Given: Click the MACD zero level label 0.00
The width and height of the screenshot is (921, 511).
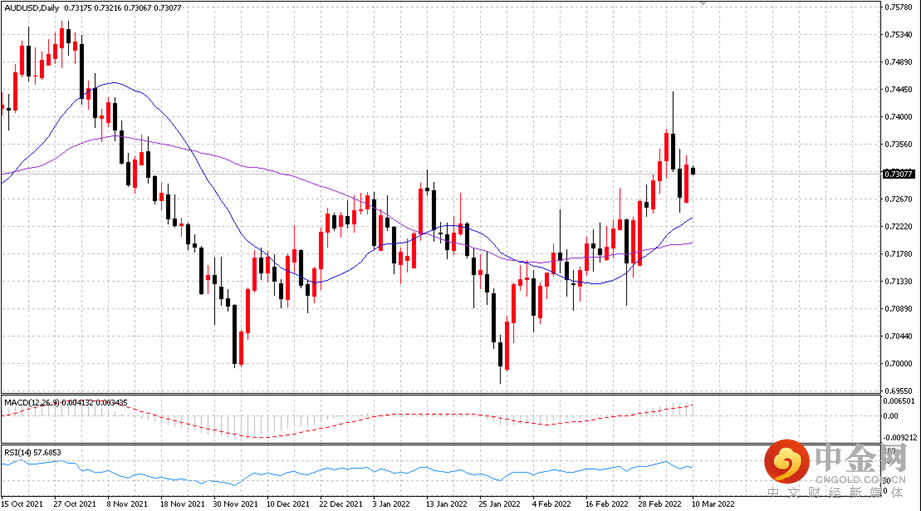Looking at the screenshot, I should point(892,416).
